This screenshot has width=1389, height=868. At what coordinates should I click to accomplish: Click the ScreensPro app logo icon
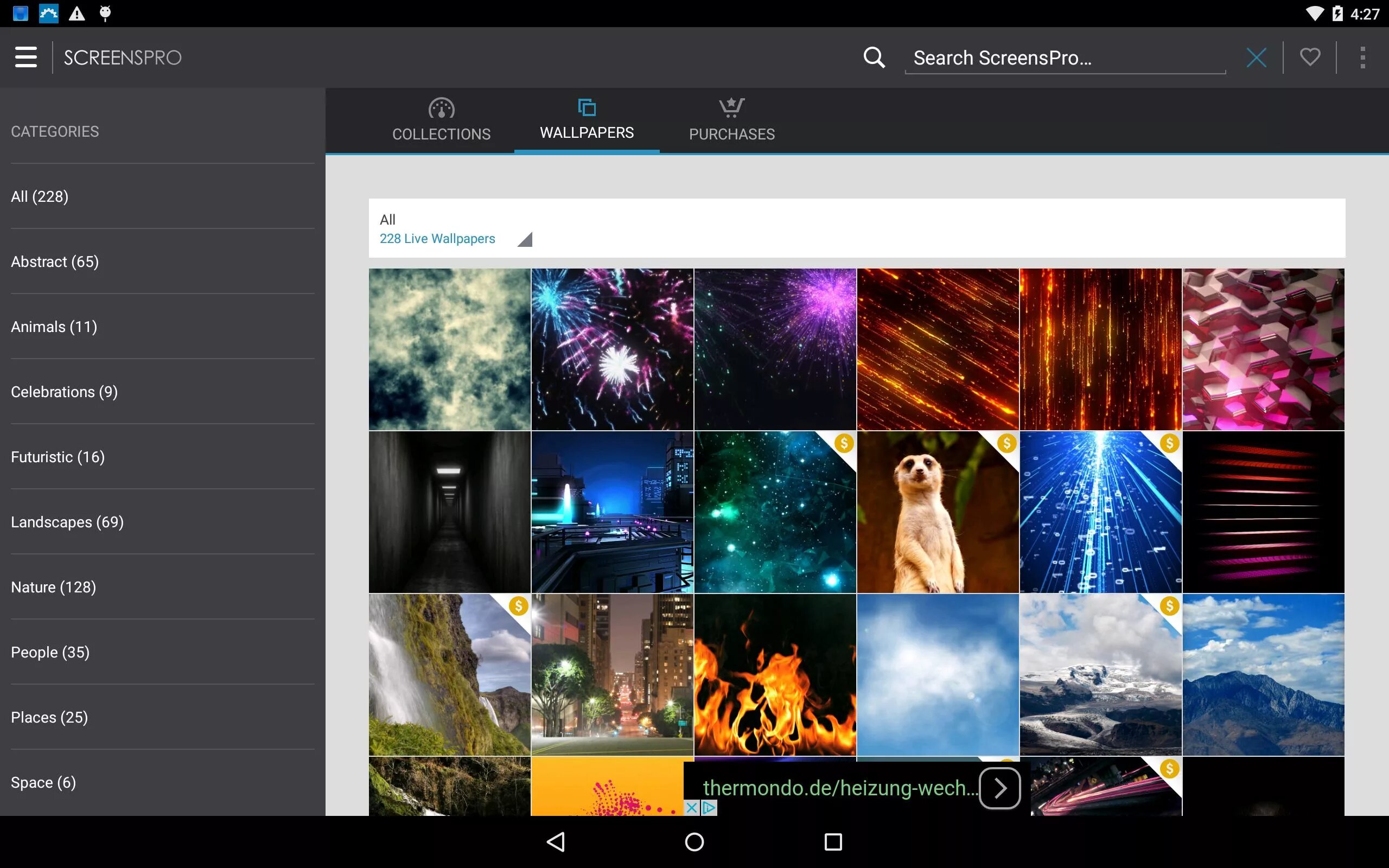point(122,57)
